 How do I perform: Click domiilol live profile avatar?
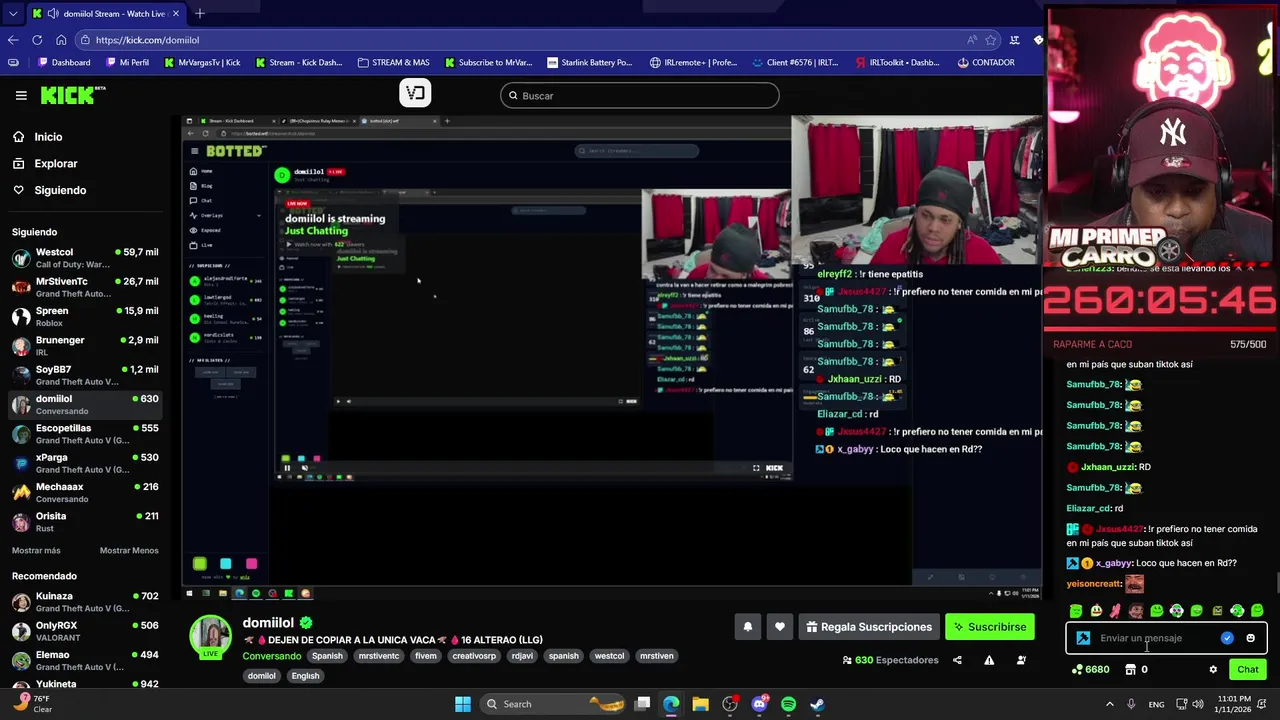pos(211,636)
